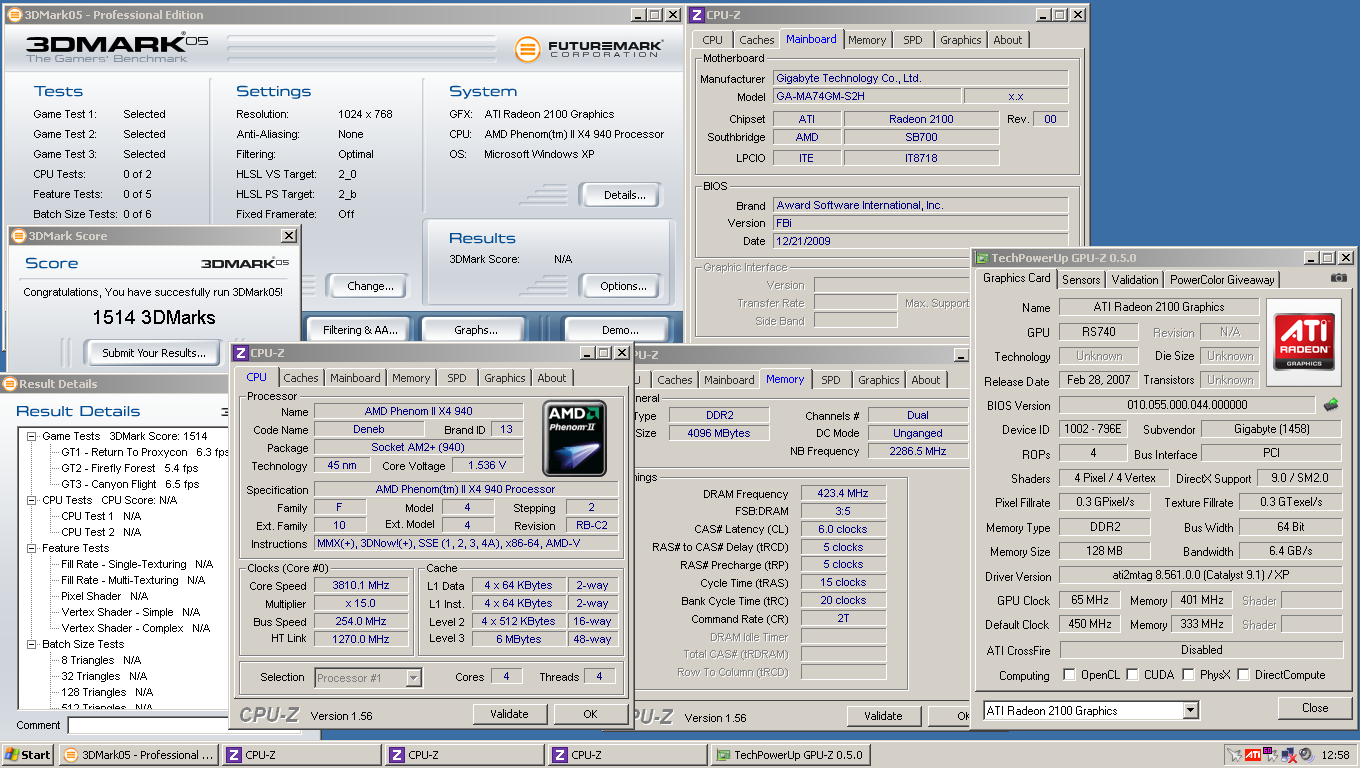Open the GPU selection dropdown in GPU-Z

click(x=1190, y=711)
